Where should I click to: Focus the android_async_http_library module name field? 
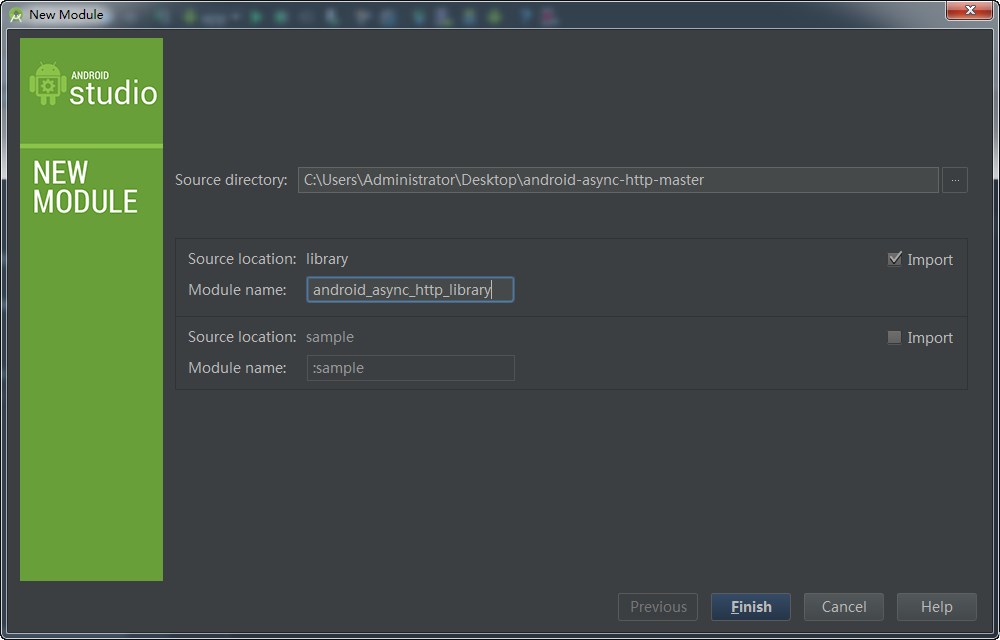click(x=410, y=290)
